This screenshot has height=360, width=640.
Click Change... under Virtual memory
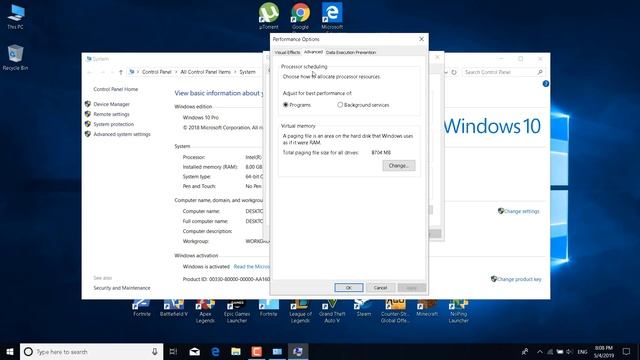pos(399,166)
